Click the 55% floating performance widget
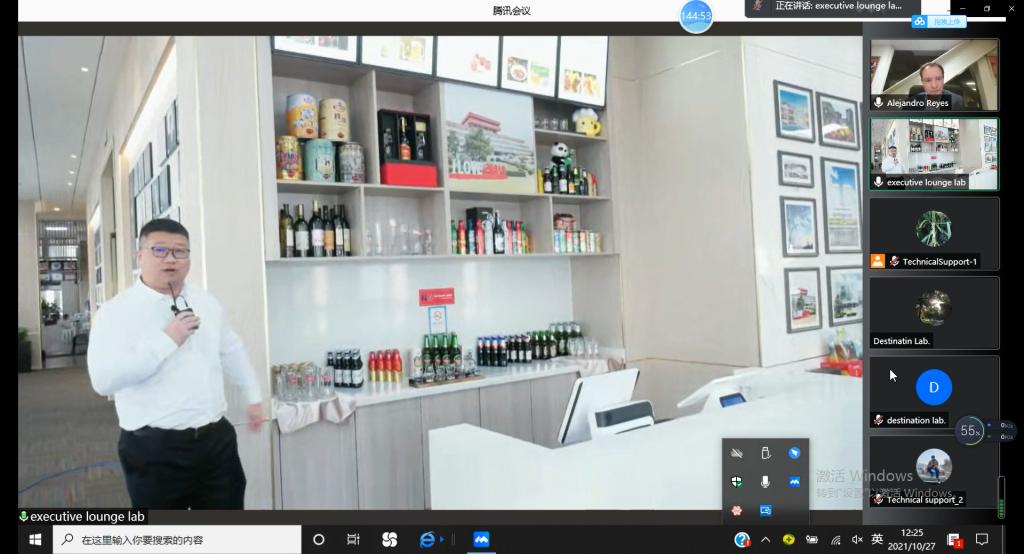 (969, 431)
